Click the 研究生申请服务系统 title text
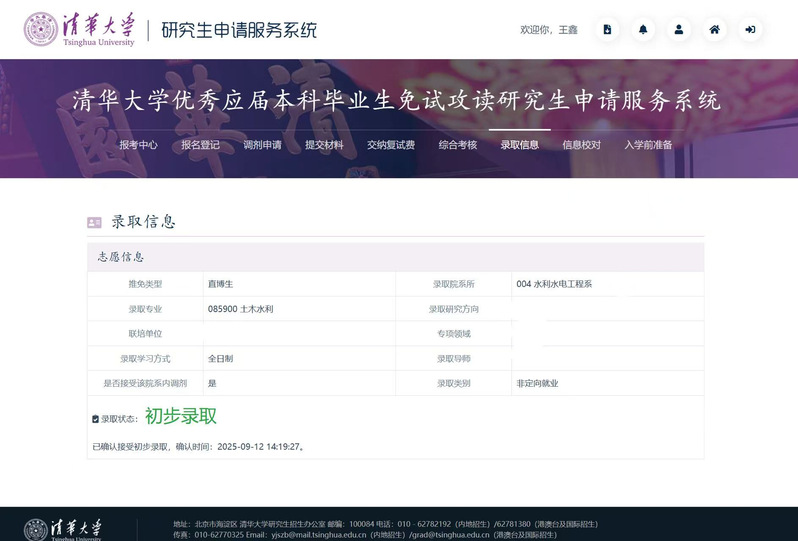This screenshot has width=798, height=541. pyautogui.click(x=239, y=30)
